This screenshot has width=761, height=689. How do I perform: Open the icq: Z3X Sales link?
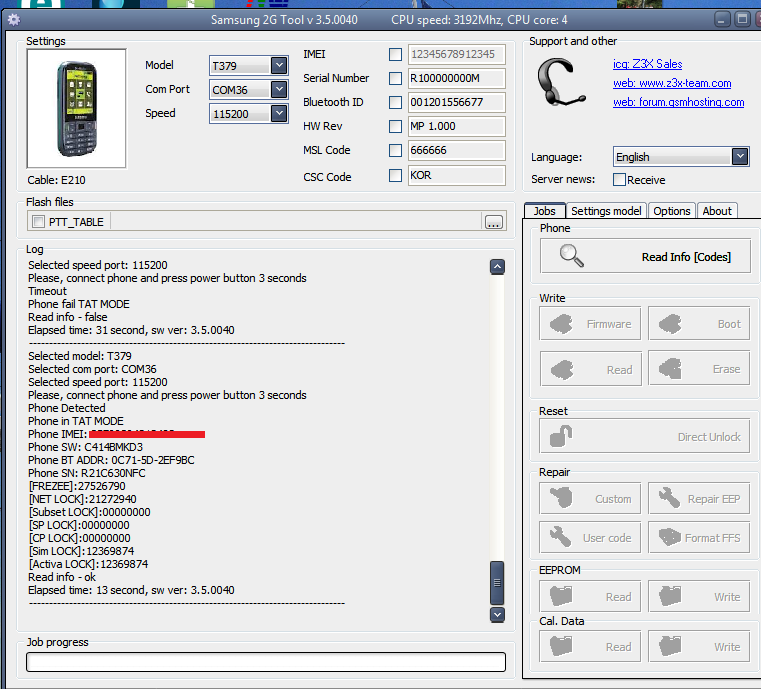pyautogui.click(x=647, y=64)
